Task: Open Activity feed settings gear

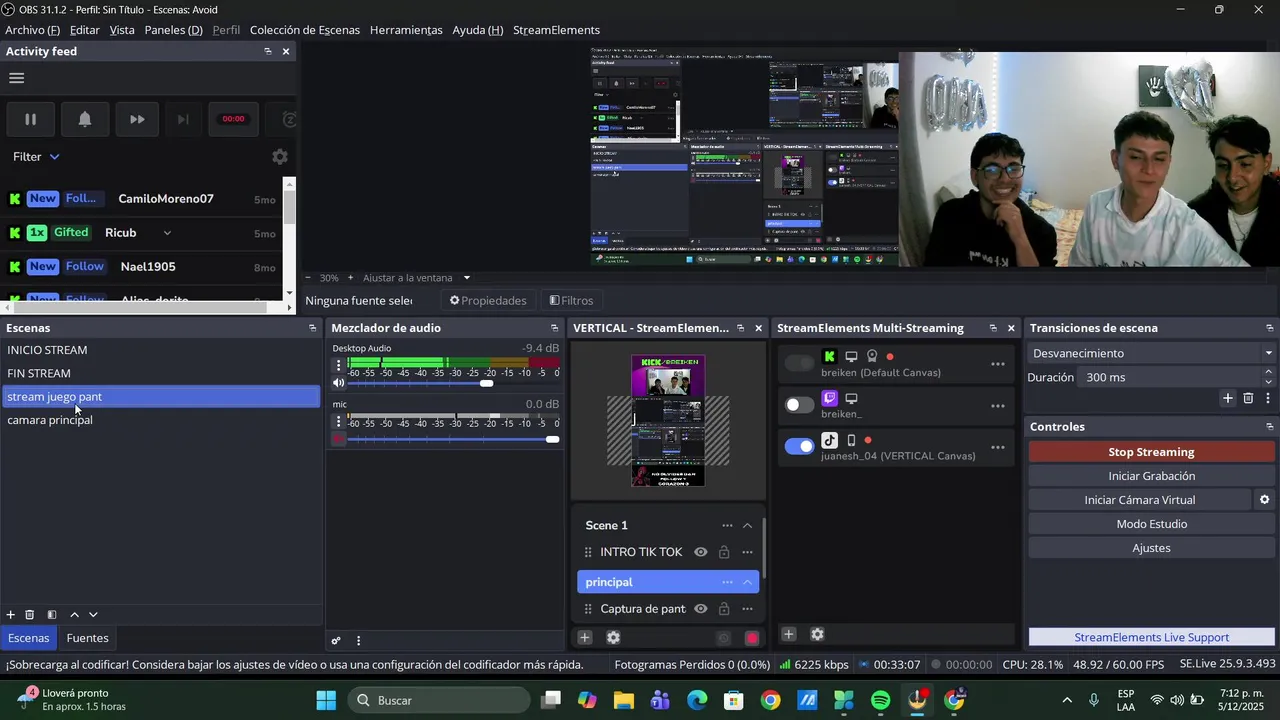Action: tap(280, 157)
